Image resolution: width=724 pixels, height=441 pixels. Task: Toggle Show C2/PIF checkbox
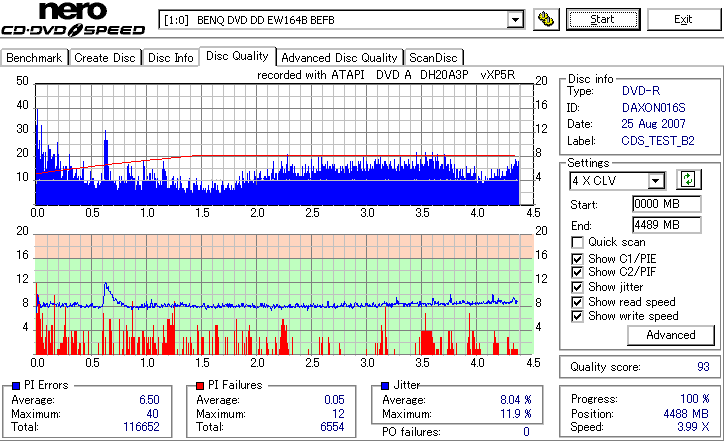point(577,272)
